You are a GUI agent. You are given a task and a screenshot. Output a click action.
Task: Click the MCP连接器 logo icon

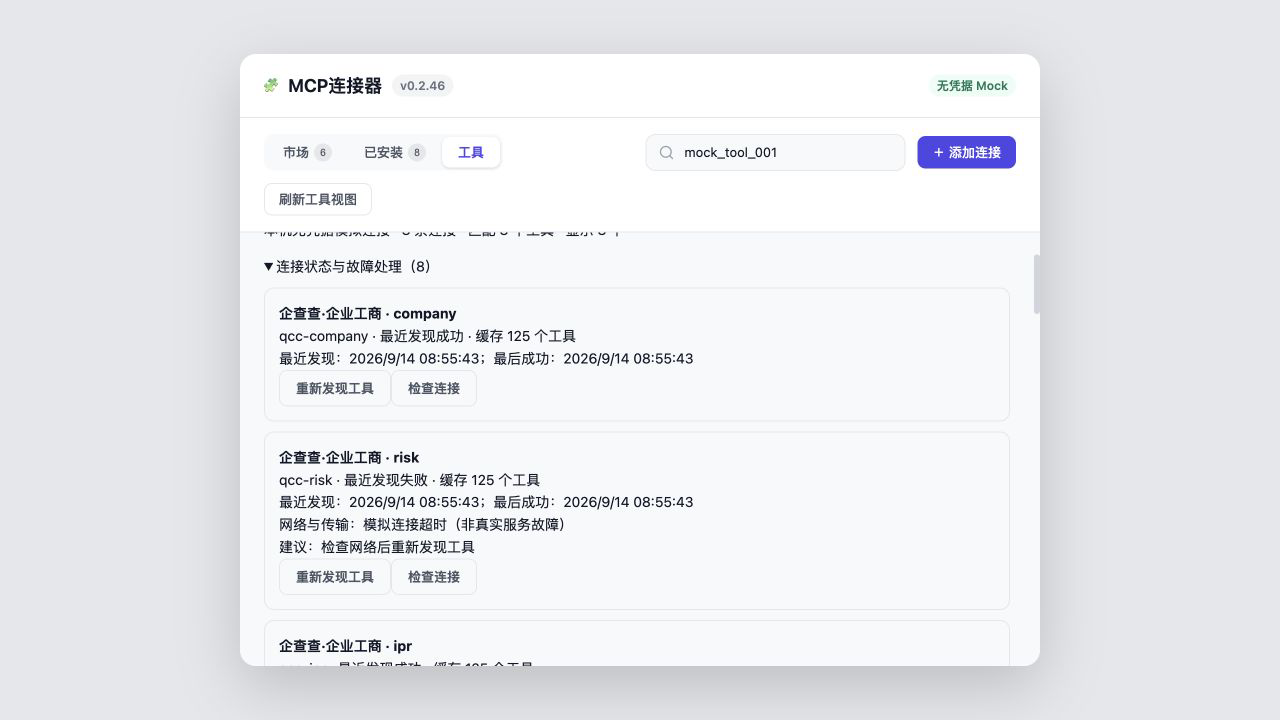click(271, 86)
